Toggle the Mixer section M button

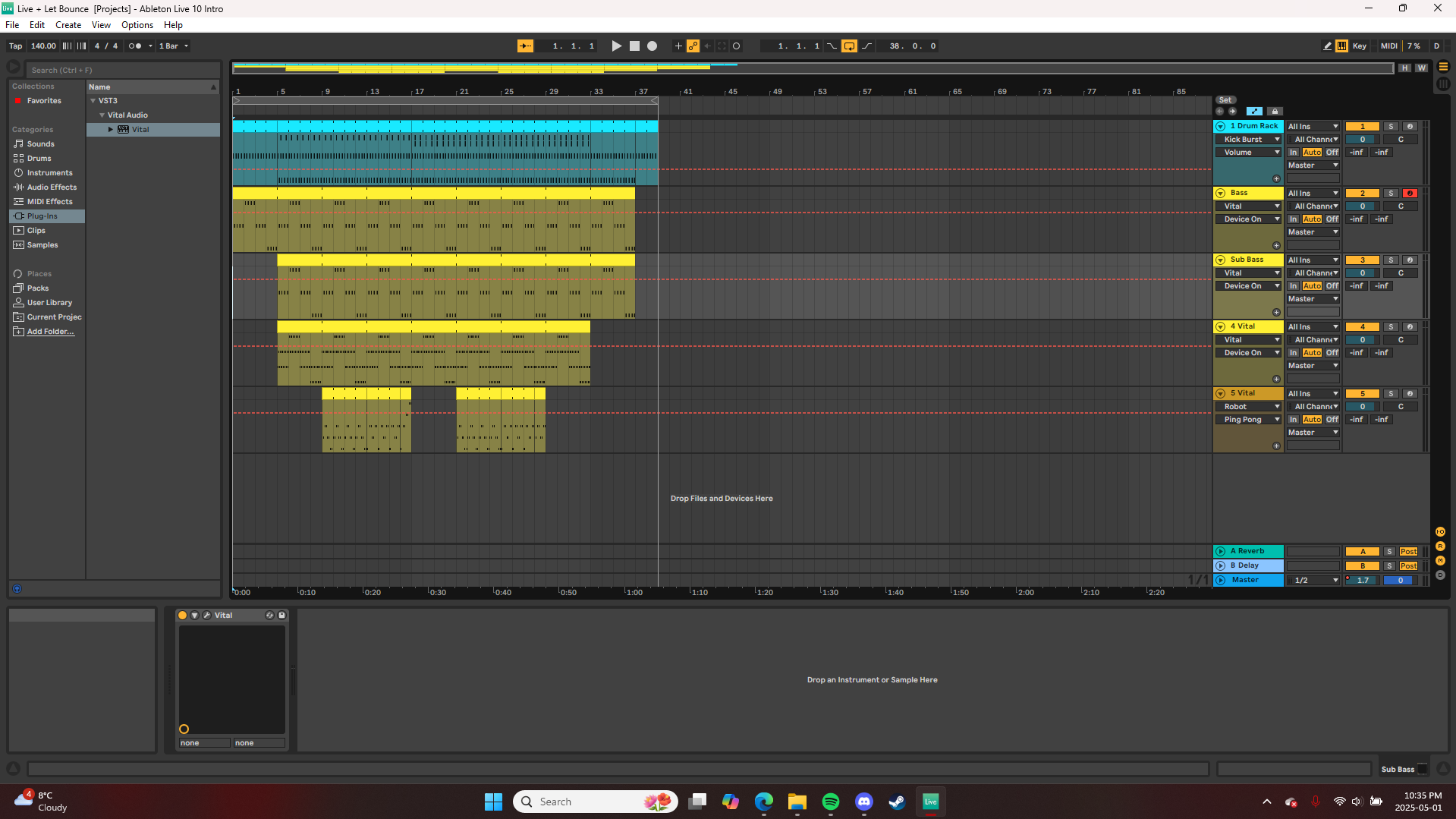point(1440,561)
